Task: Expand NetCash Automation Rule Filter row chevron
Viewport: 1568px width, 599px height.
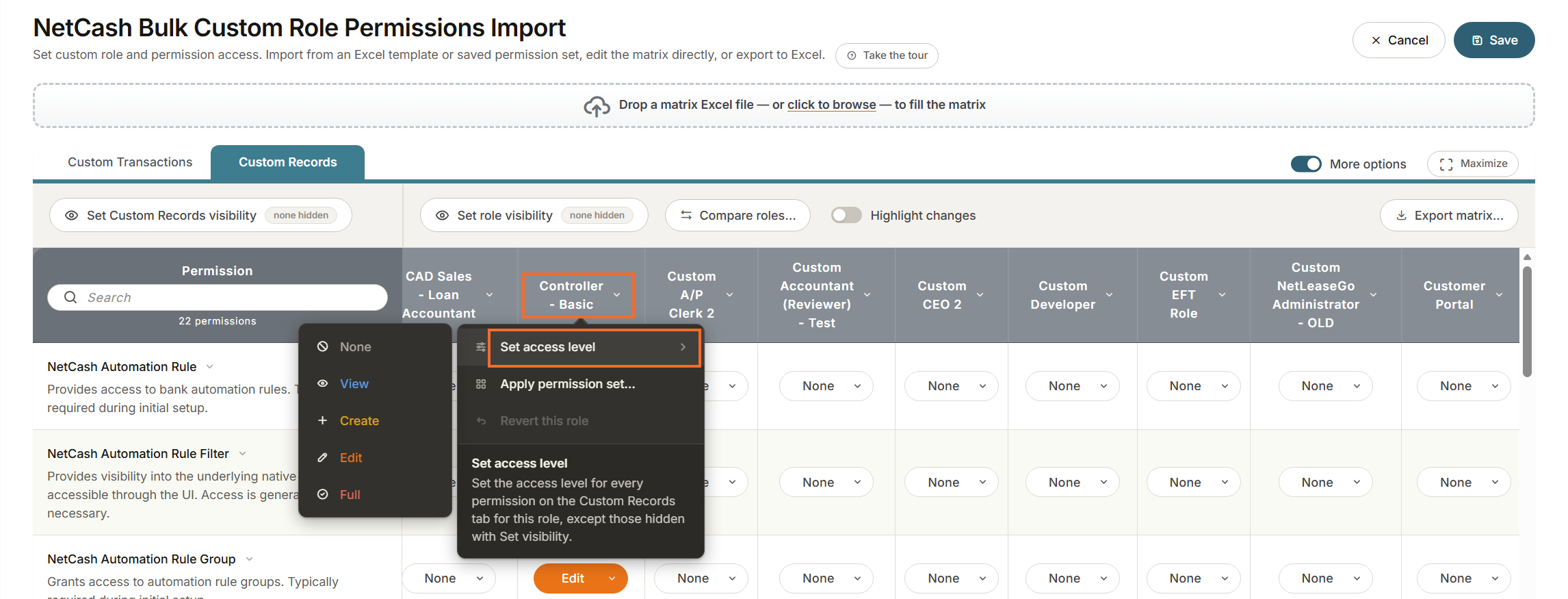Action: pos(243,454)
